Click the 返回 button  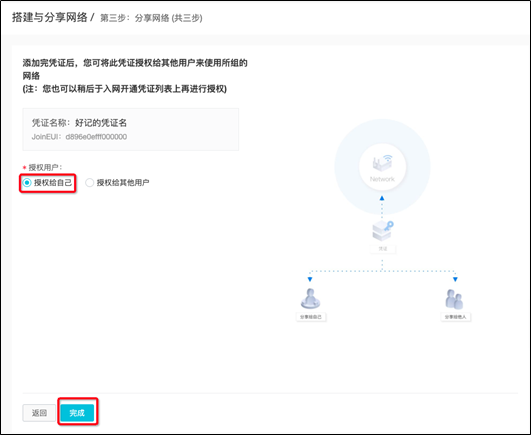pos(39,413)
